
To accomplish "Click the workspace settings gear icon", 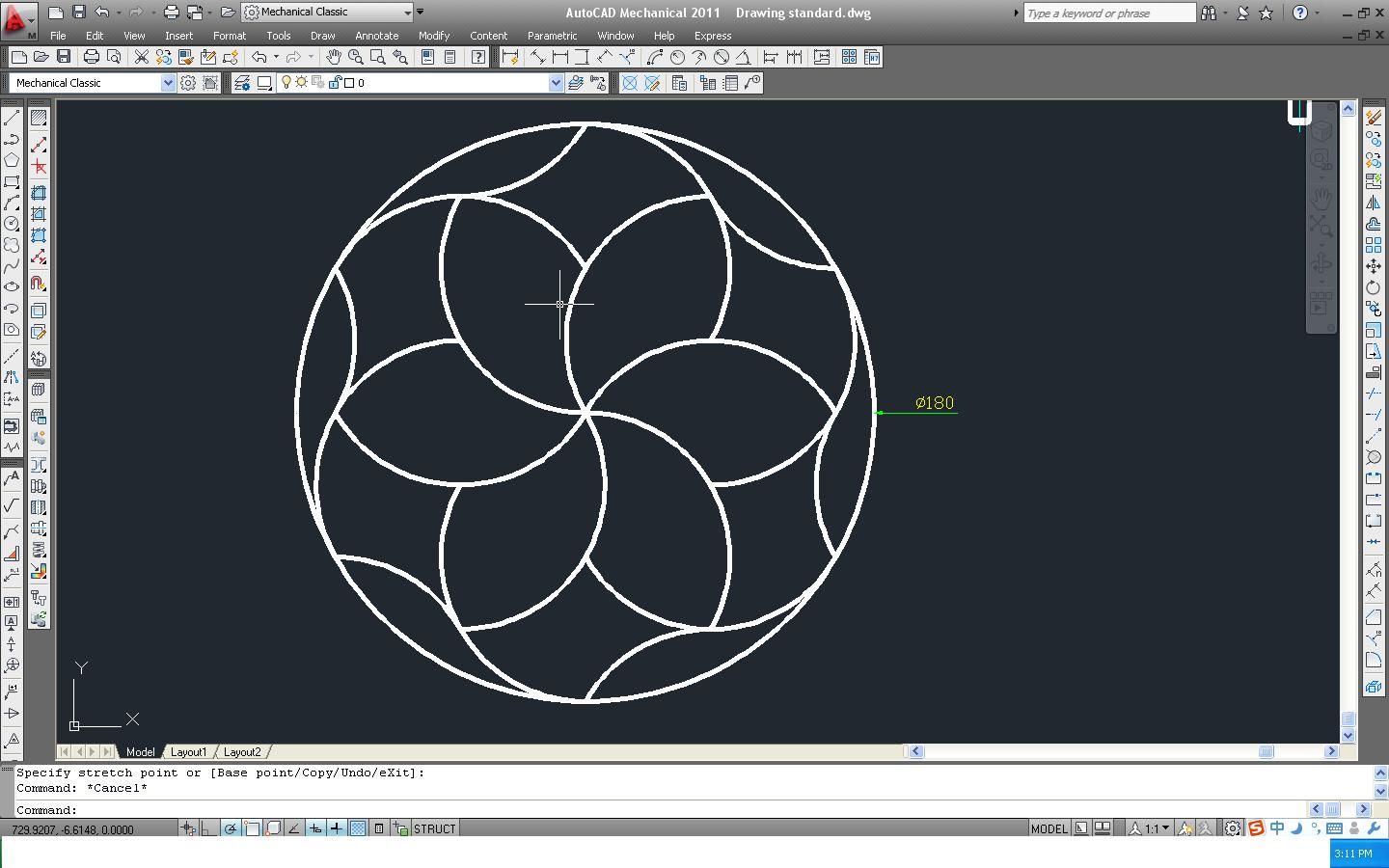I will [188, 83].
